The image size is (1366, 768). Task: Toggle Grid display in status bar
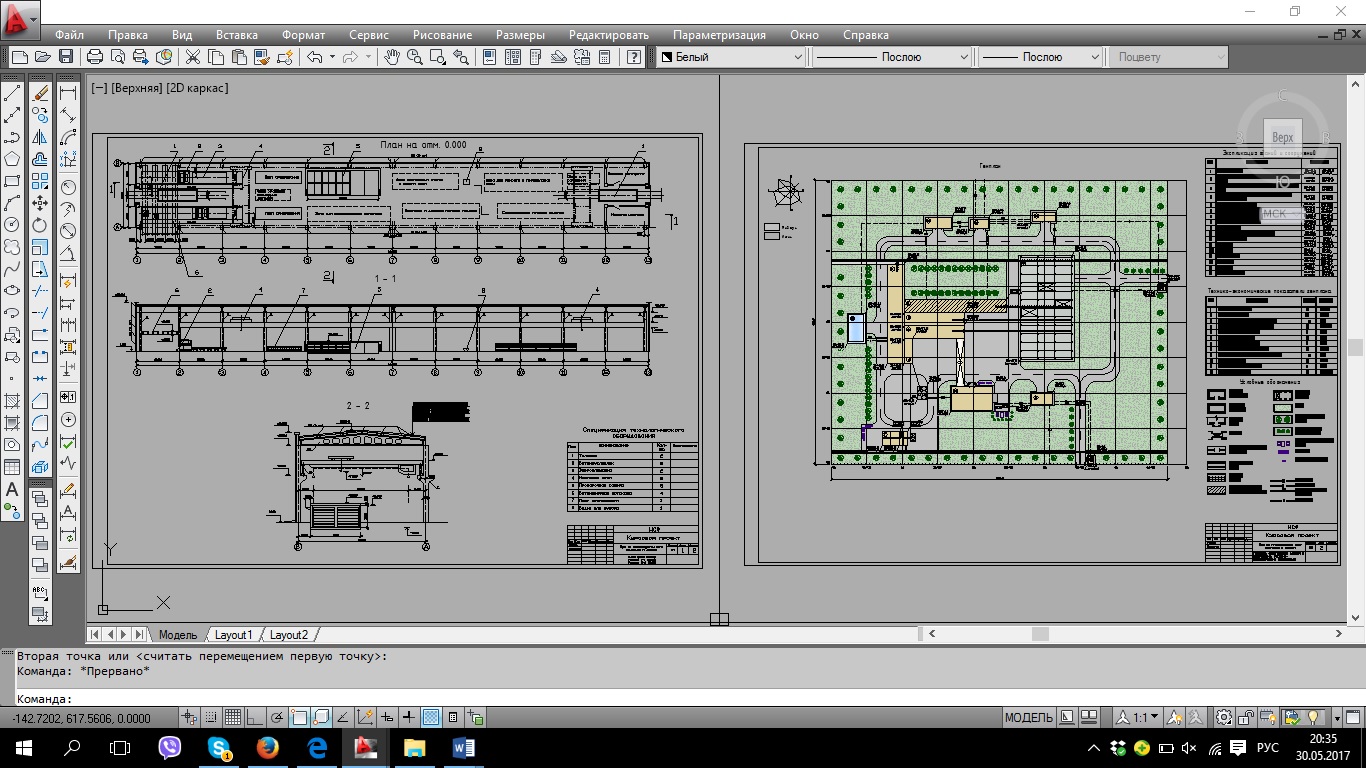point(233,717)
